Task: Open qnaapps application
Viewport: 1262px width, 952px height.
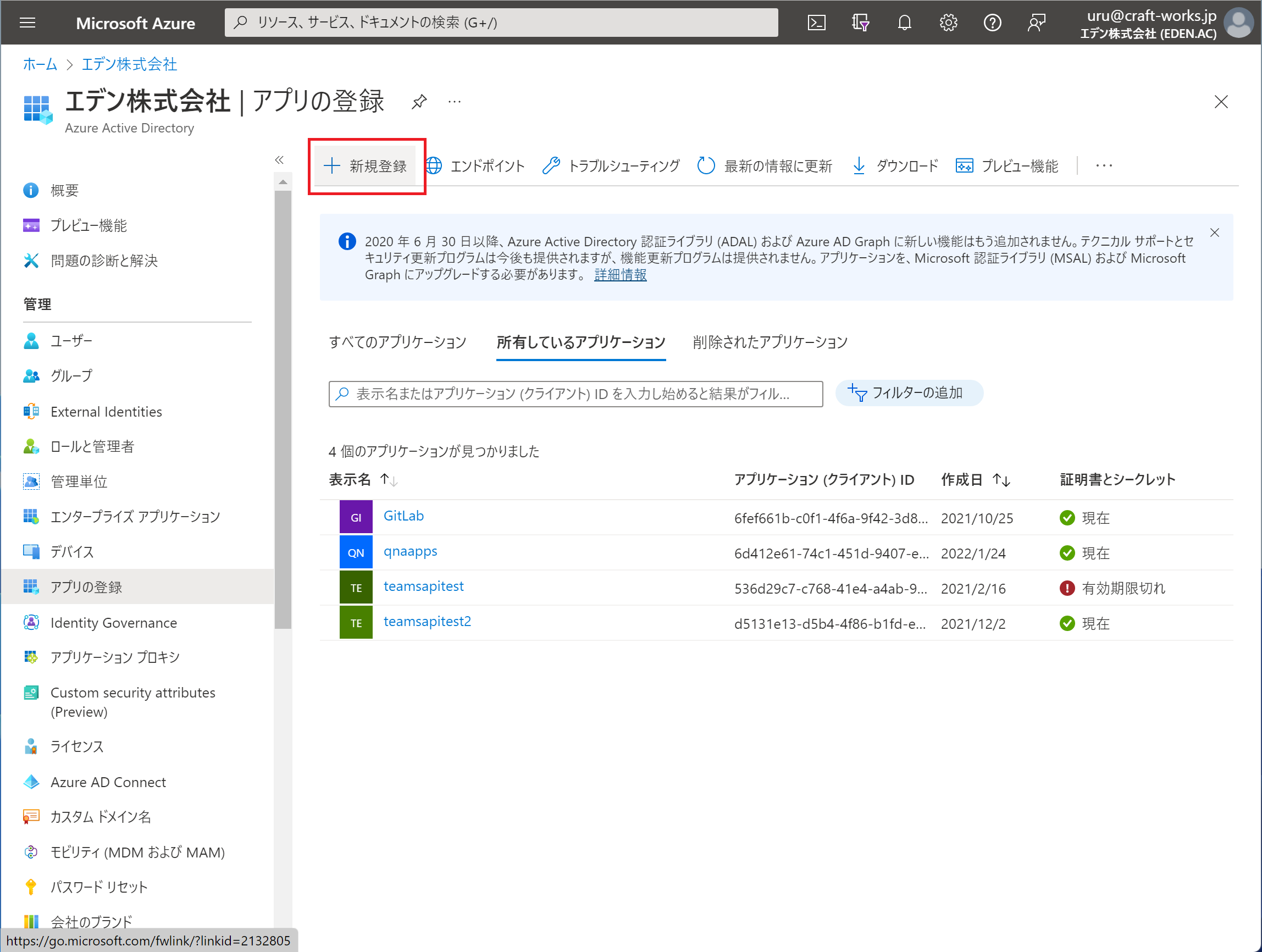Action: point(410,552)
